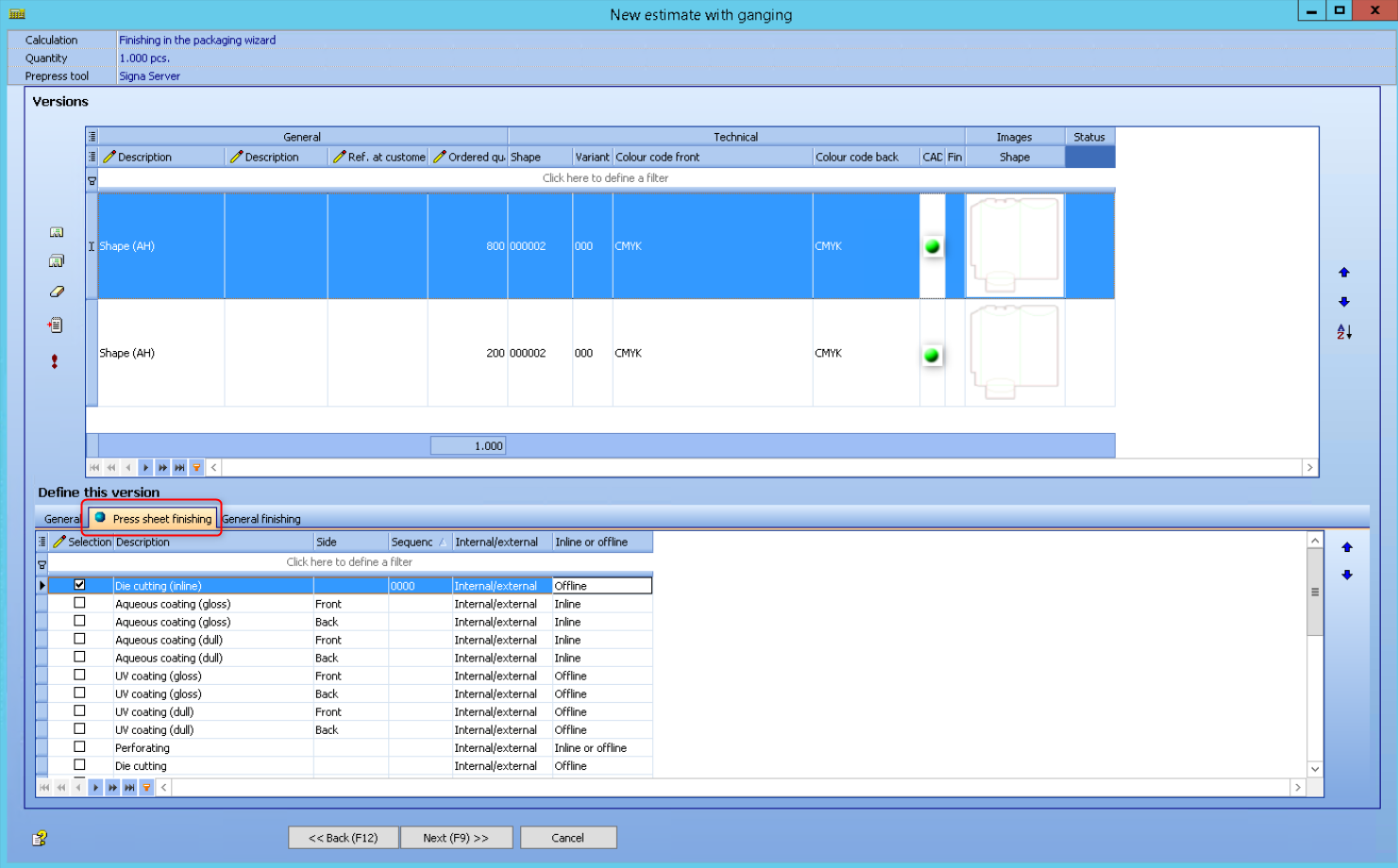Click green status dot in first version row

933,246
